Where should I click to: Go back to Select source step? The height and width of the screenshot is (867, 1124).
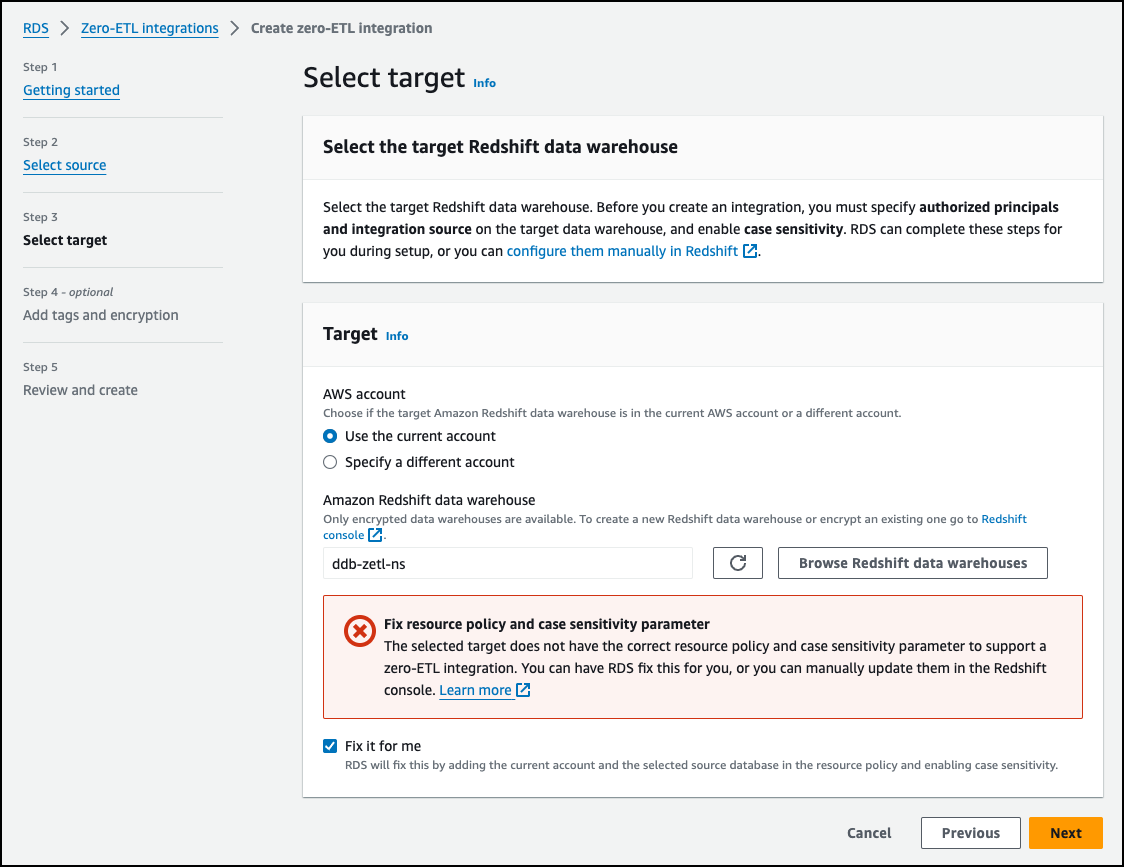pos(64,165)
